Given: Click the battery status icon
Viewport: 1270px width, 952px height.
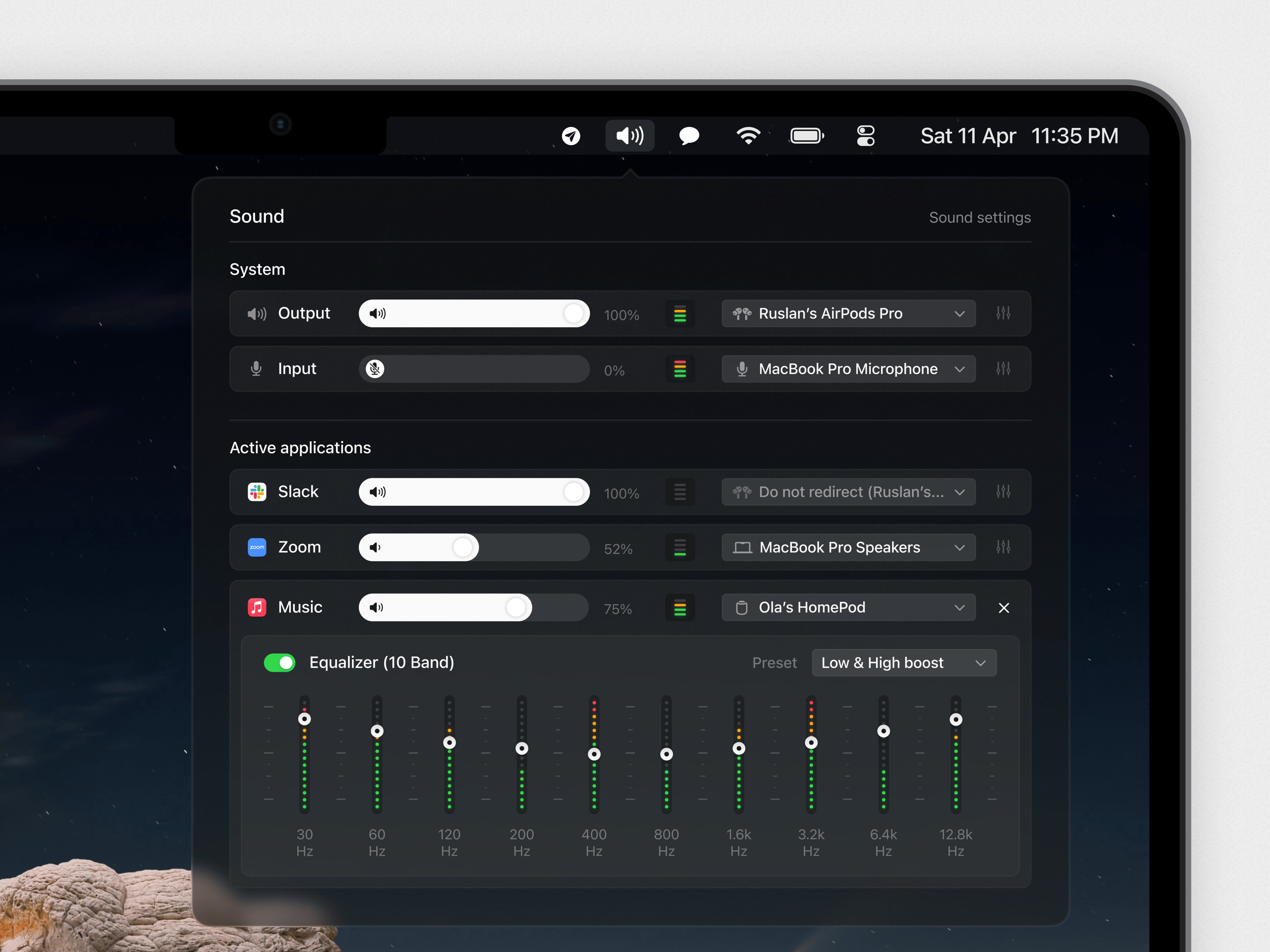Looking at the screenshot, I should 807,136.
